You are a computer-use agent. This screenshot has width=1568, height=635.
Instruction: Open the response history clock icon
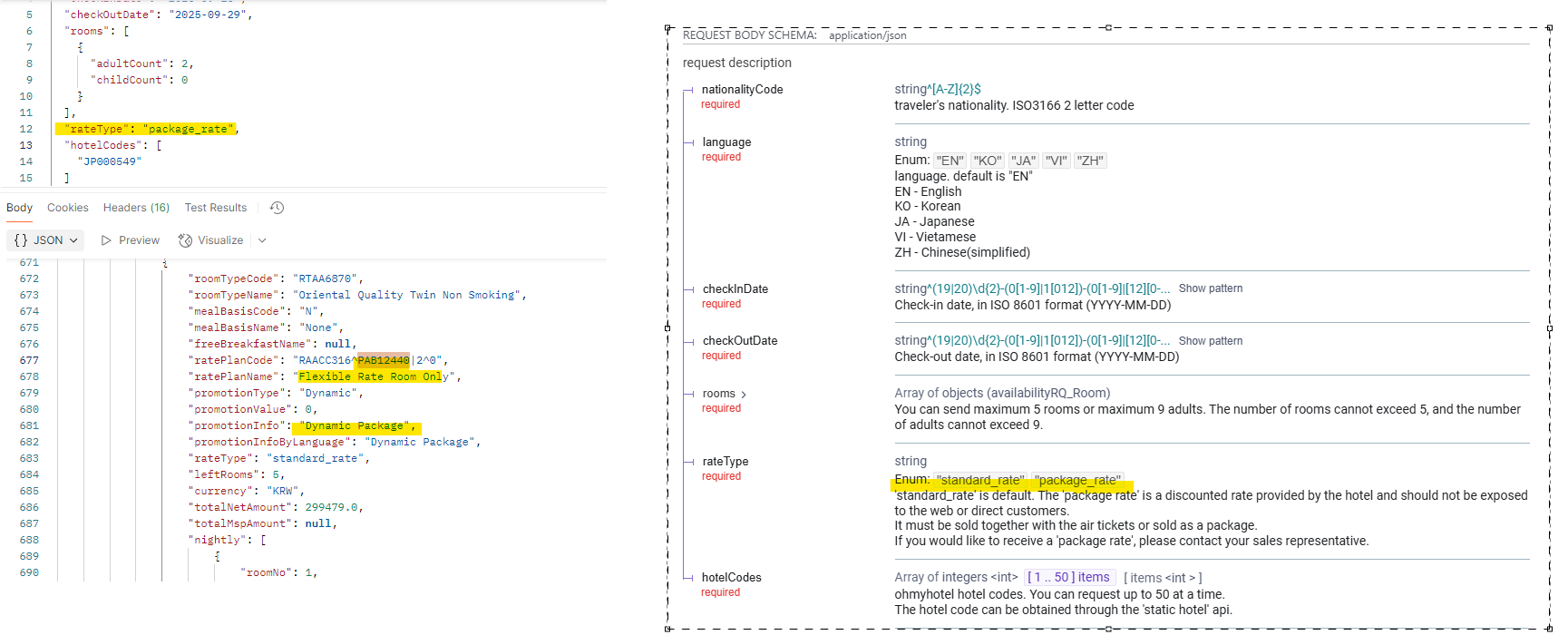278,208
